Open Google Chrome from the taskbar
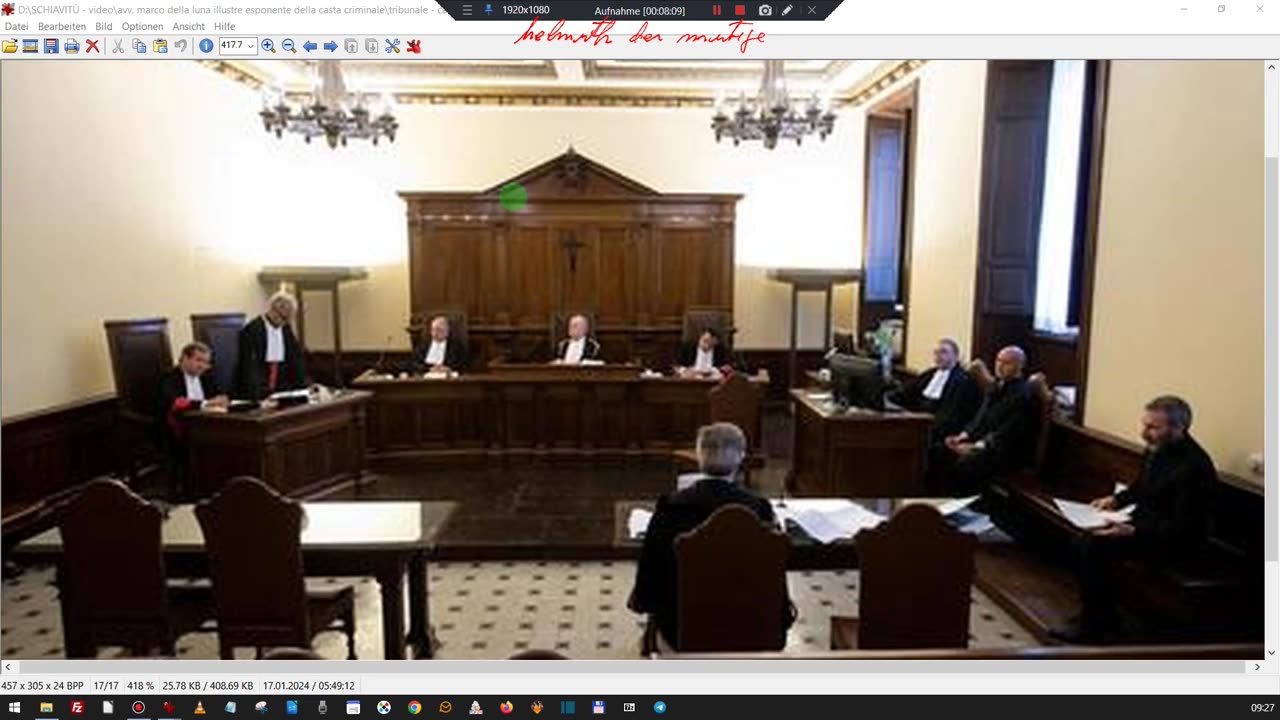This screenshot has width=1280, height=720. click(x=414, y=707)
